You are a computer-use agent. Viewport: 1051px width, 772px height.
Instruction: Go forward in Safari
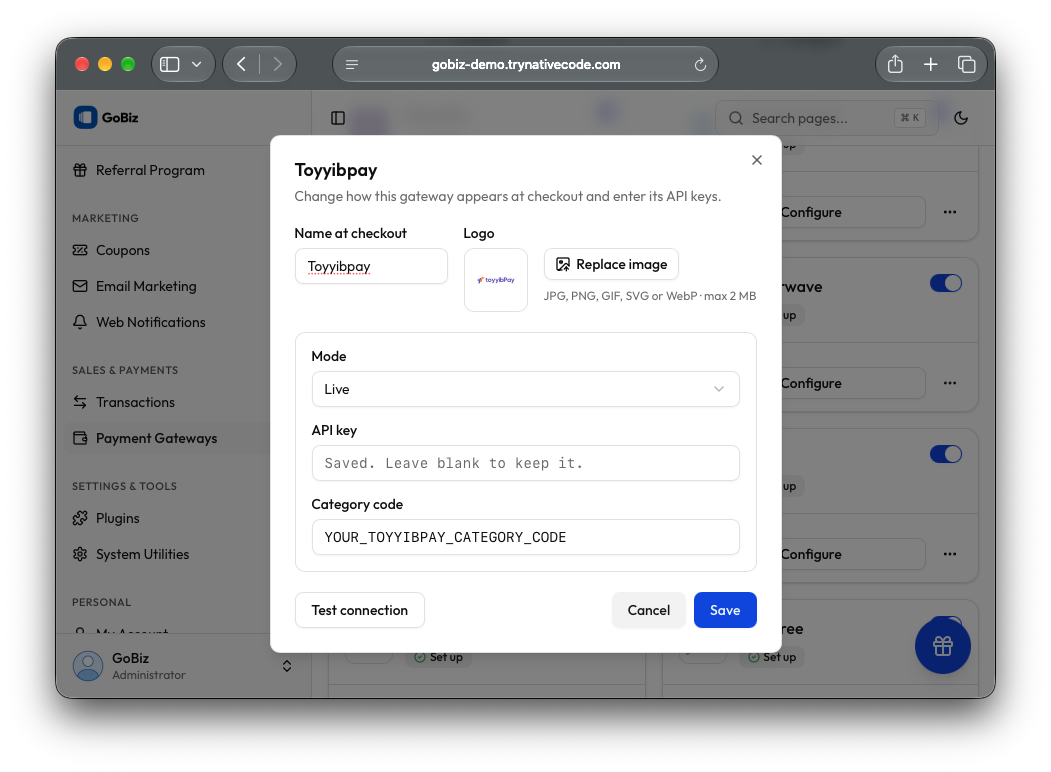(x=277, y=64)
